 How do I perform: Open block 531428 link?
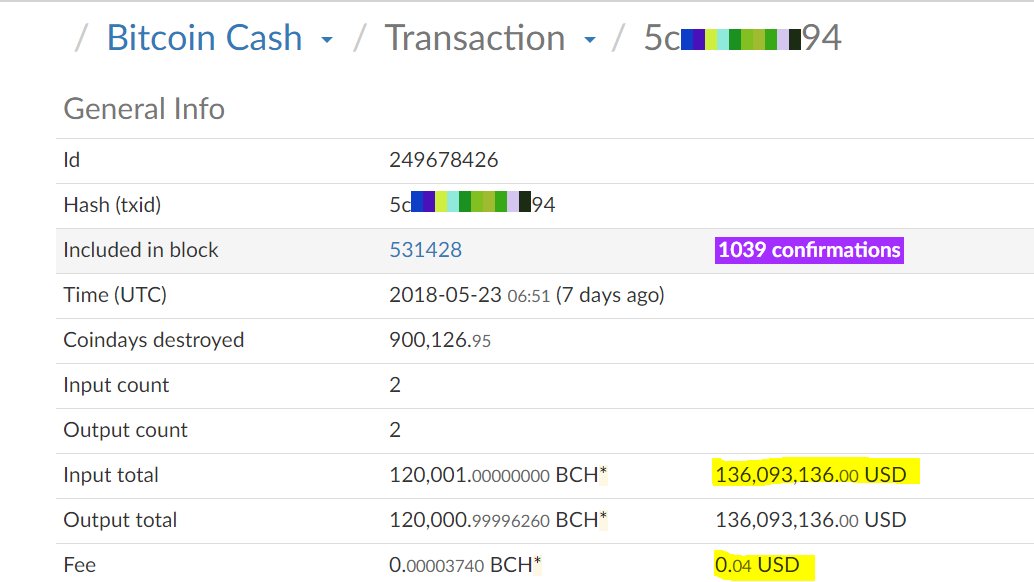click(x=425, y=250)
